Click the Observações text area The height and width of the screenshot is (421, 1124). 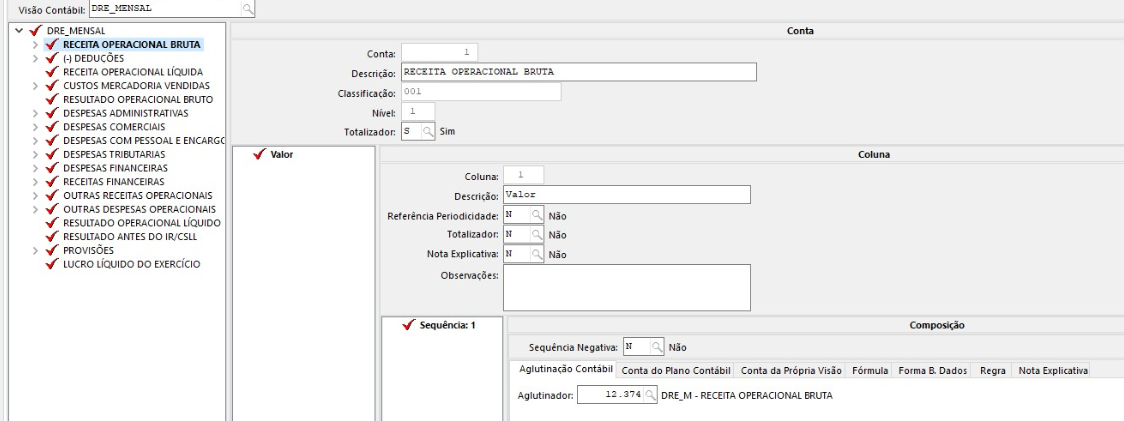[626, 287]
